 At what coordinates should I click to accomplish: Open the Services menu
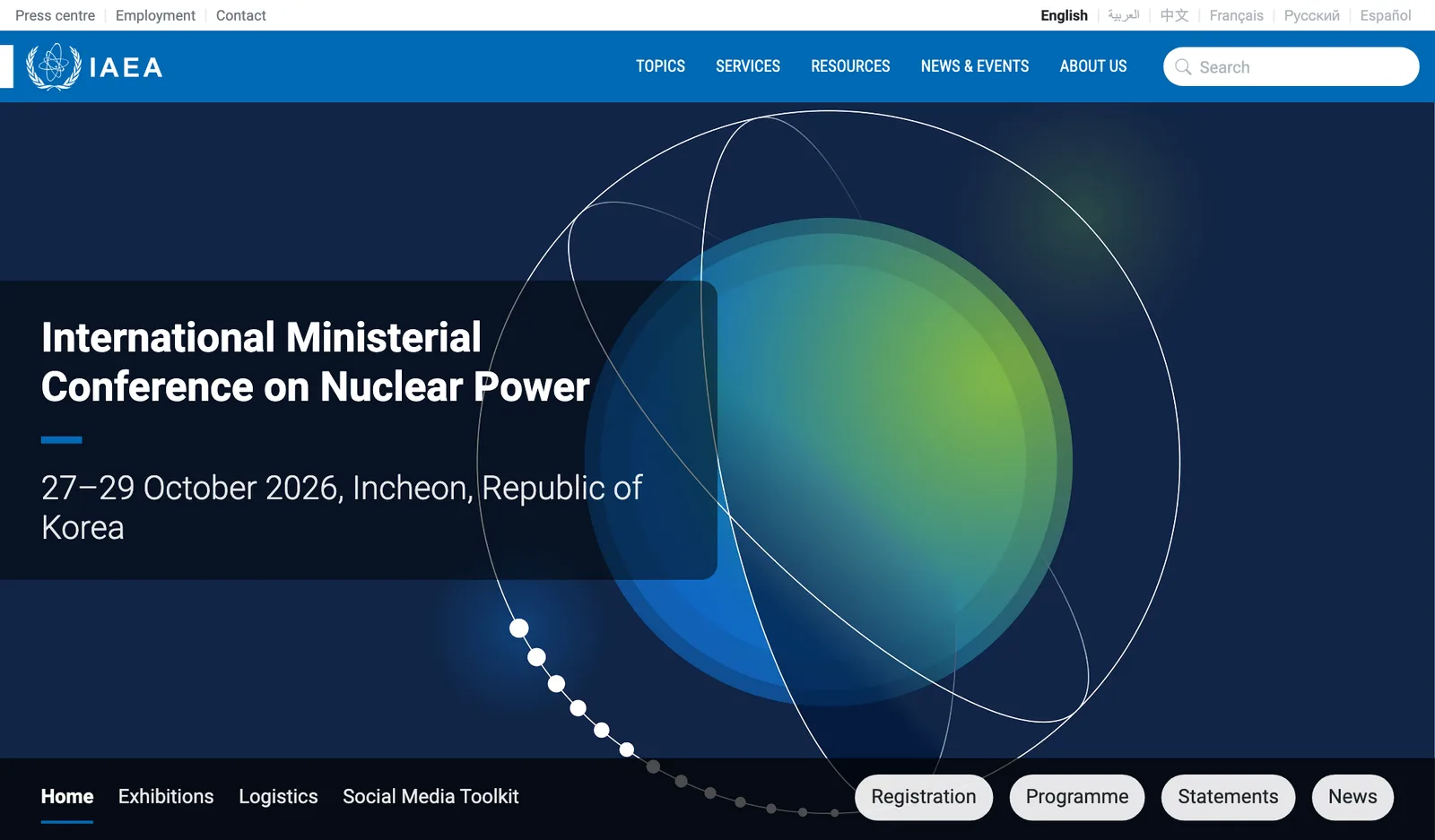pyautogui.click(x=748, y=66)
